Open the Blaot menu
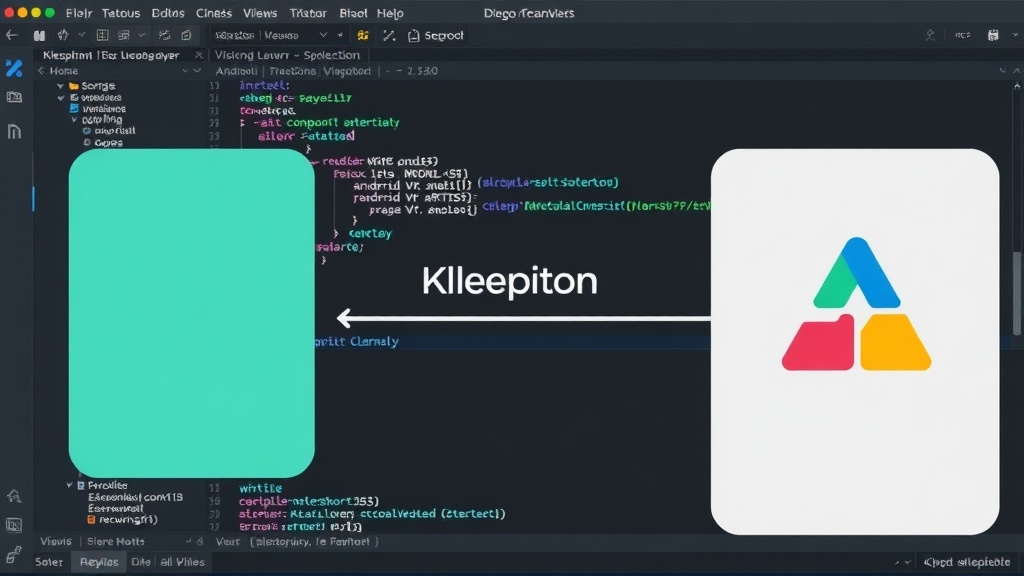 point(353,13)
